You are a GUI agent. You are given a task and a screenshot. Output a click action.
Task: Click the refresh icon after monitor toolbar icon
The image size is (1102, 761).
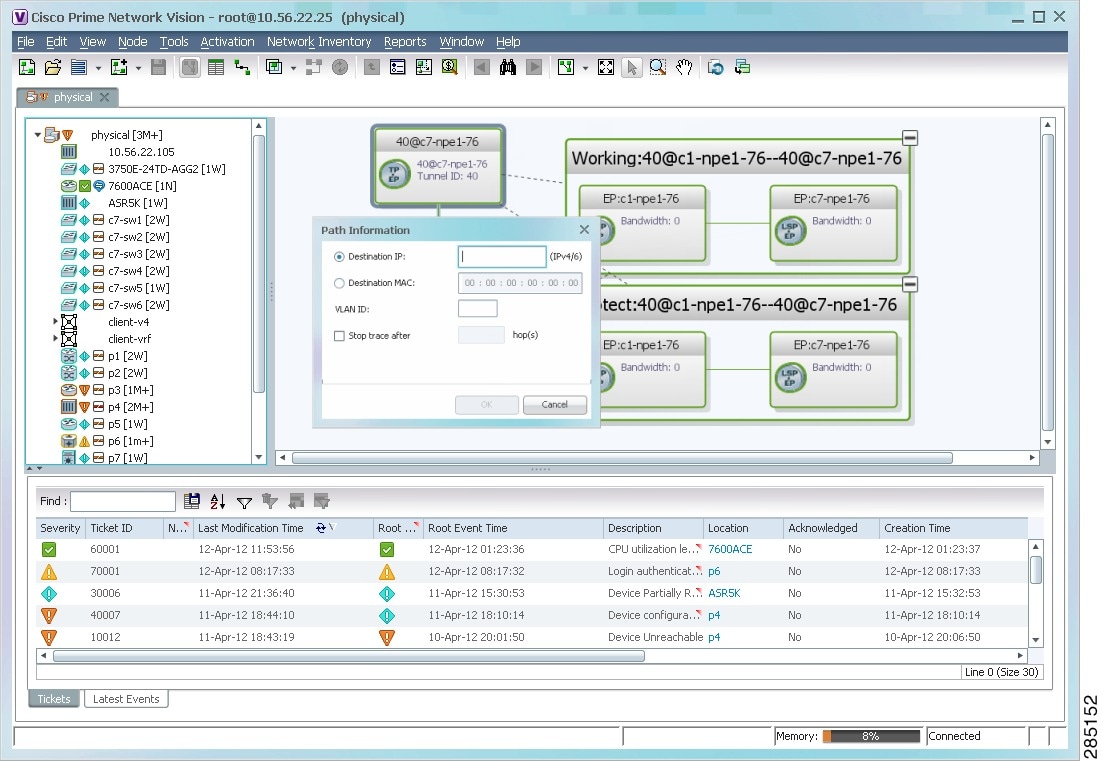[x=715, y=67]
